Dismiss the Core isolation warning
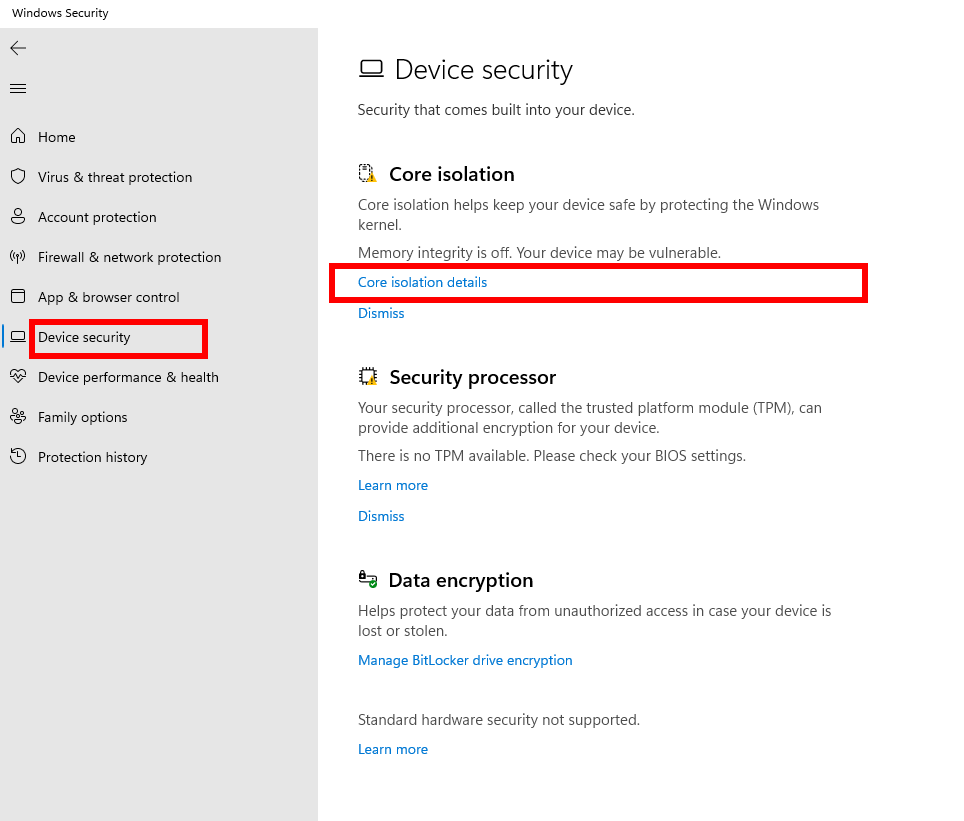Image resolution: width=964 pixels, height=821 pixels. pyautogui.click(x=381, y=314)
